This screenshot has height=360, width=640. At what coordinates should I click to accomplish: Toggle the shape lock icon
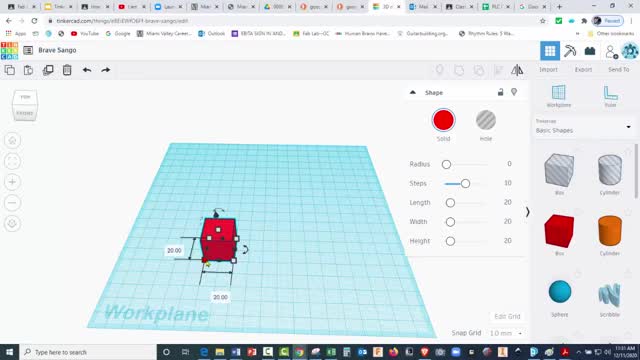[x=500, y=92]
